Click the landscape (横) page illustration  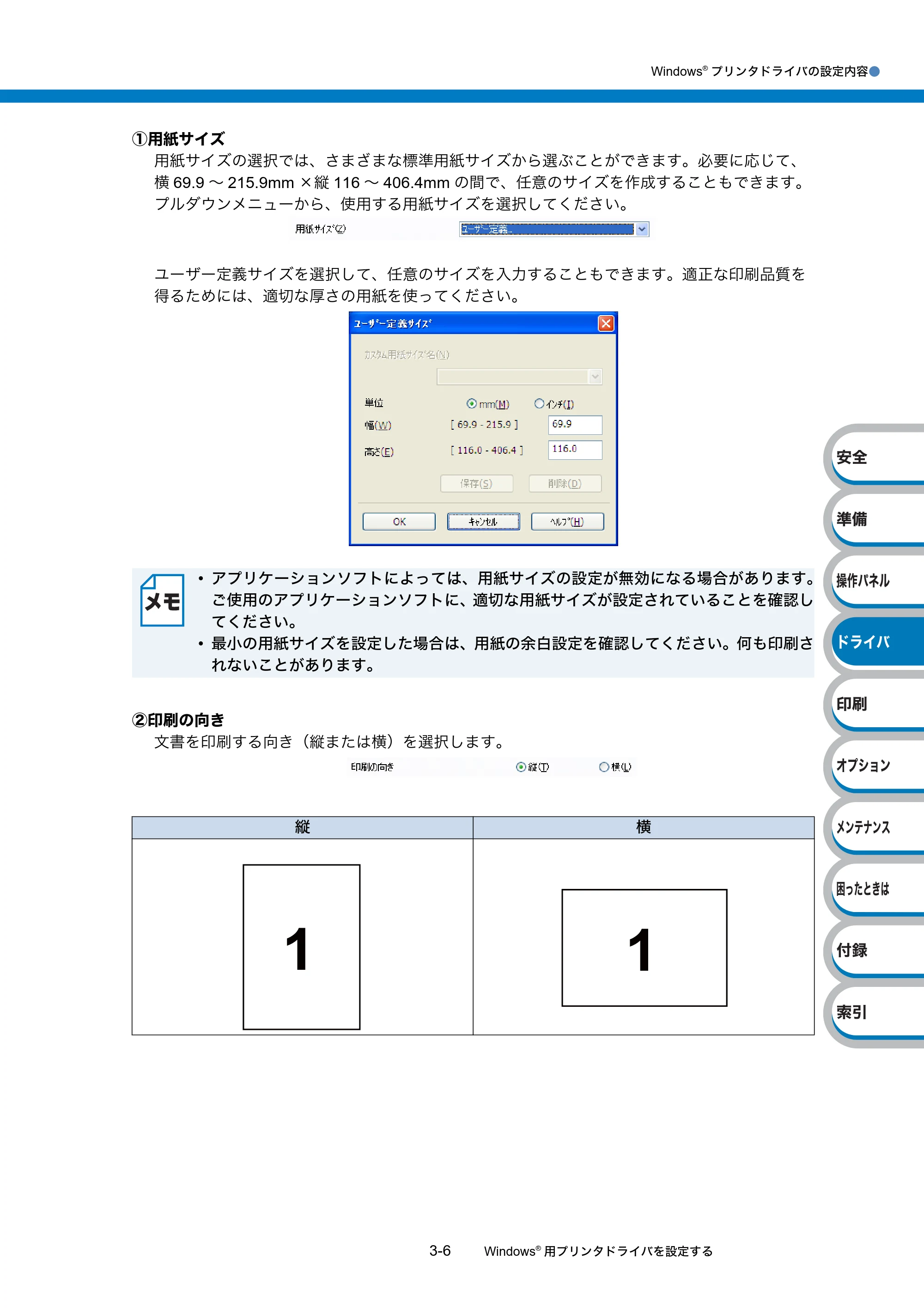[644, 948]
